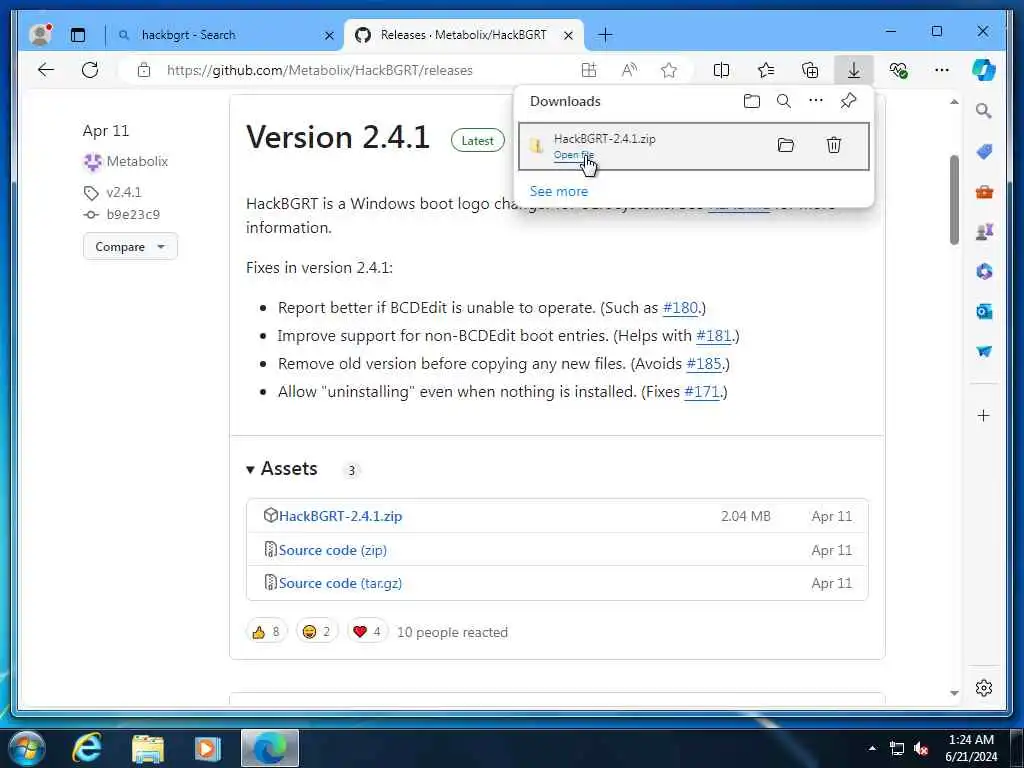This screenshot has height=768, width=1024.
Task: Download Source code (zip) asset
Action: (332, 550)
